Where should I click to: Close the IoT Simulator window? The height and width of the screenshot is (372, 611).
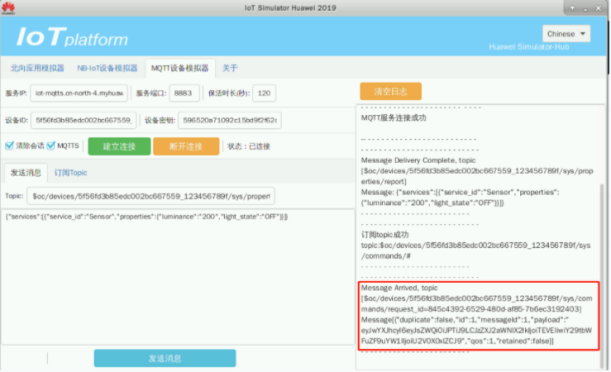598,8
